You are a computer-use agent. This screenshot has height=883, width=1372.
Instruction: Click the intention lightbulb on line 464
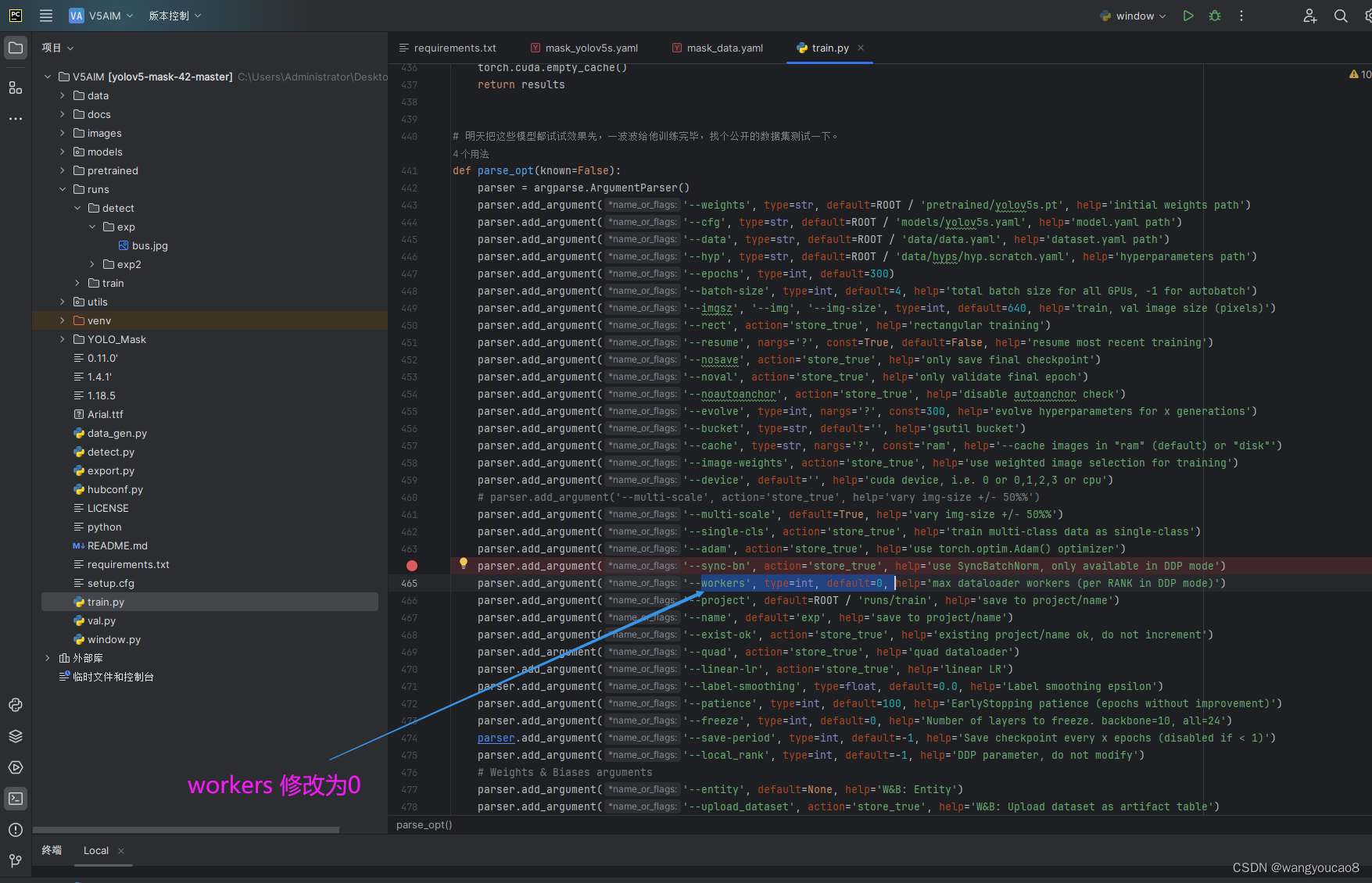[463, 563]
